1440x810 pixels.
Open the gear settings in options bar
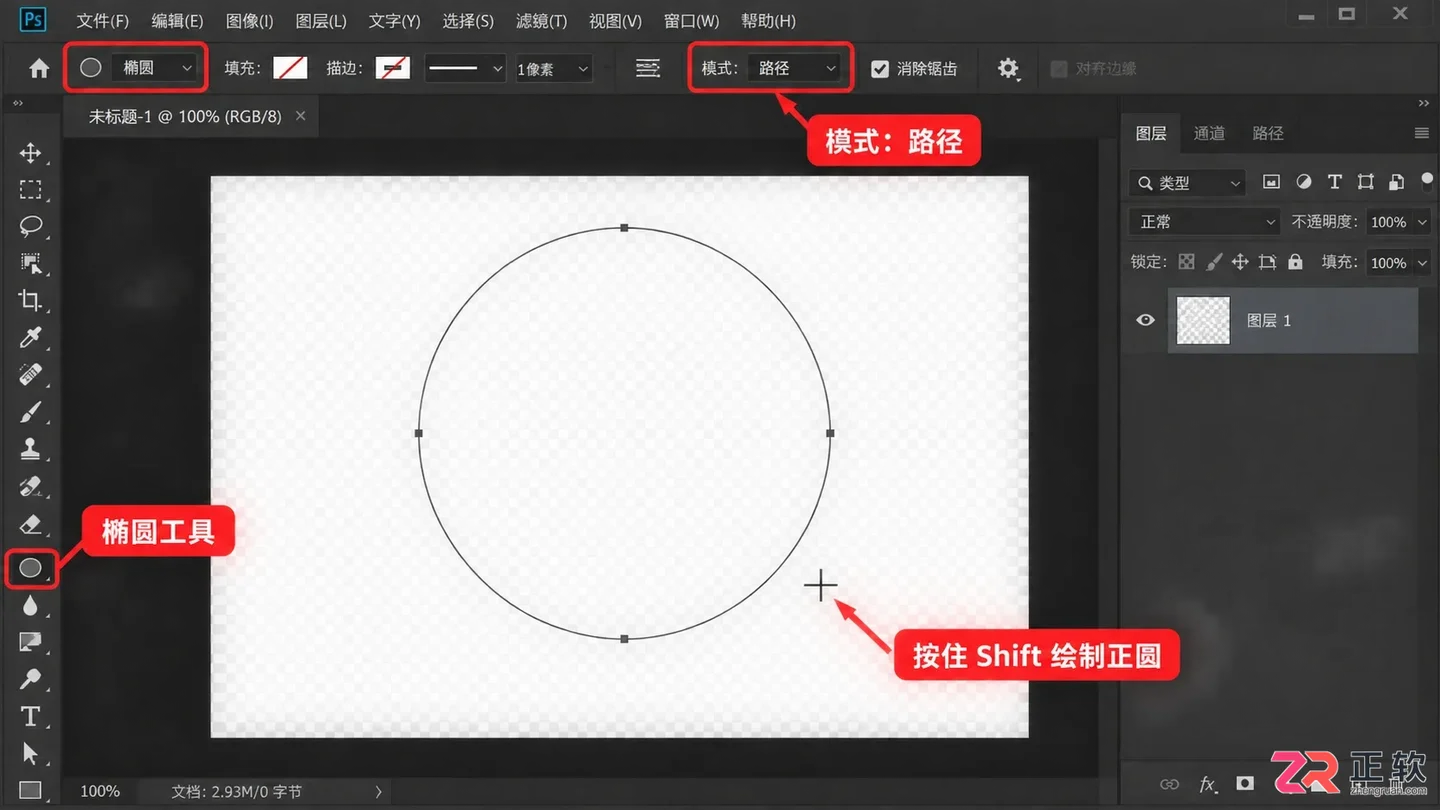point(1008,68)
